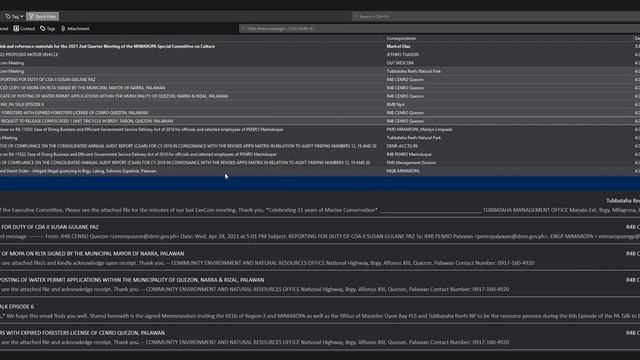Viewport: 640px width, 360px height.
Task: Open REQUEST TO RELEASE CONFISCATED TRICYCLE message
Action: point(320,121)
